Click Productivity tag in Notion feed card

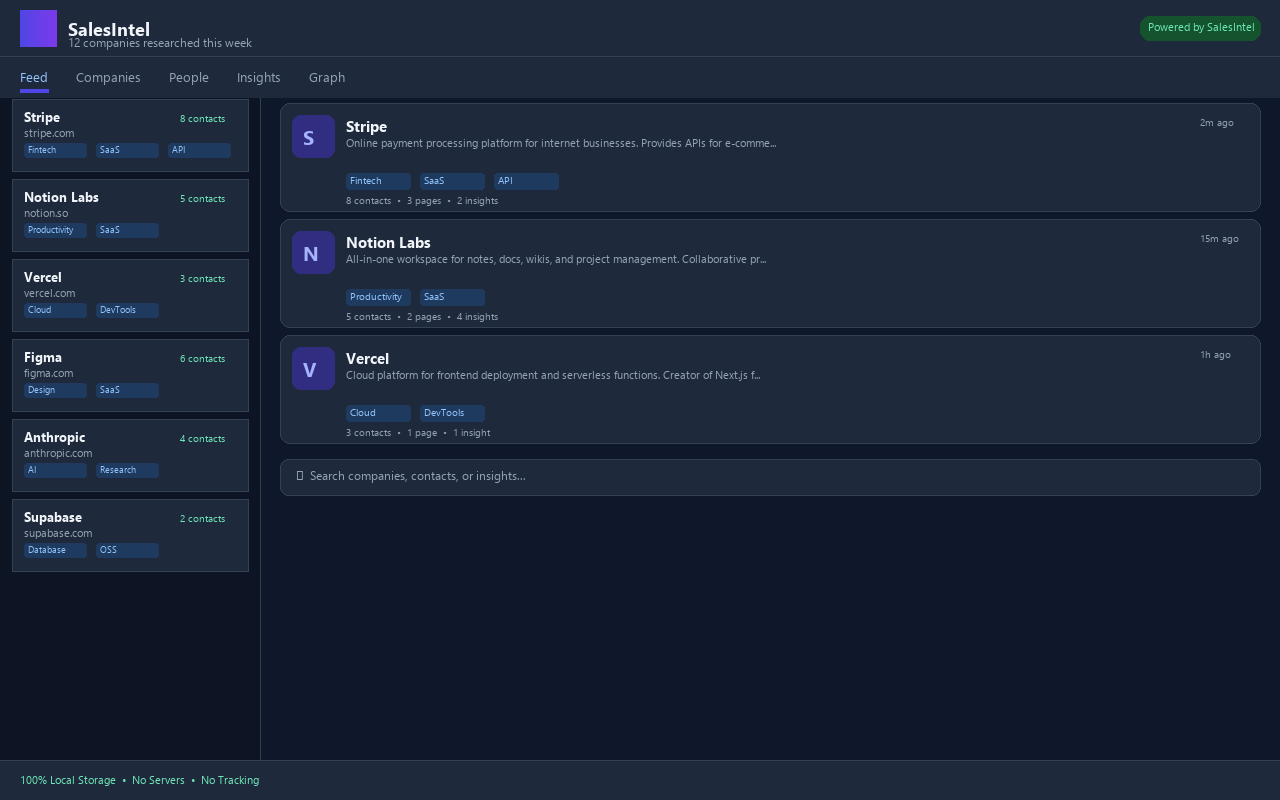pyautogui.click(x=378, y=297)
